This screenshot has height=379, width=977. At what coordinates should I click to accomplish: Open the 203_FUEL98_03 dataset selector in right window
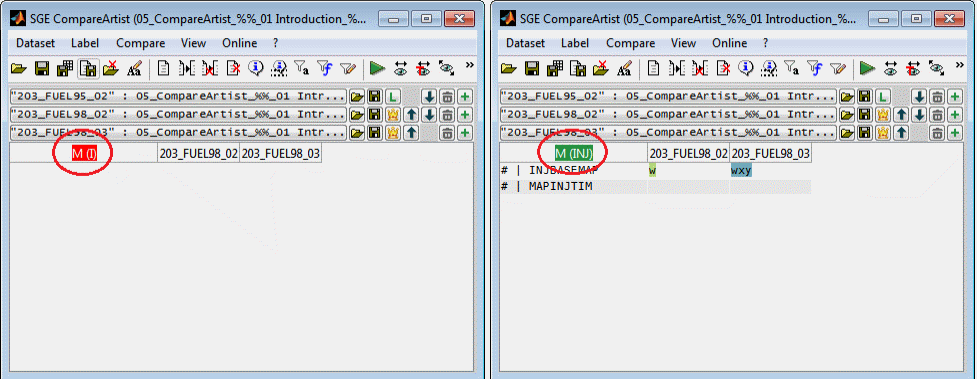click(x=669, y=133)
